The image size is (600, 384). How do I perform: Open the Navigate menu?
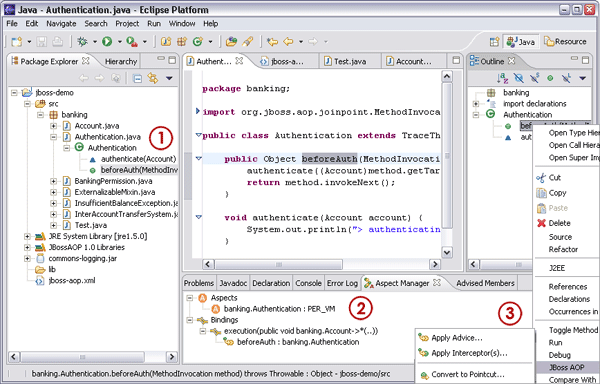pos(61,24)
